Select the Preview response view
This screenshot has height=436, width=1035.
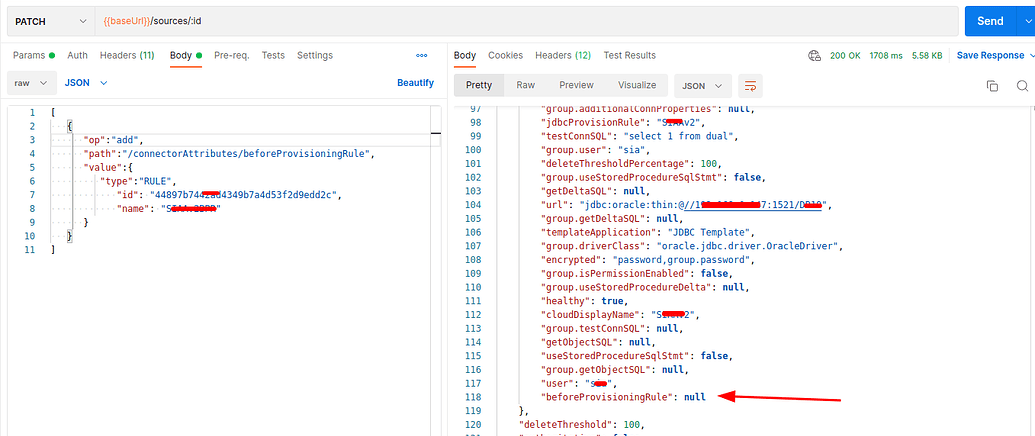[x=576, y=86]
